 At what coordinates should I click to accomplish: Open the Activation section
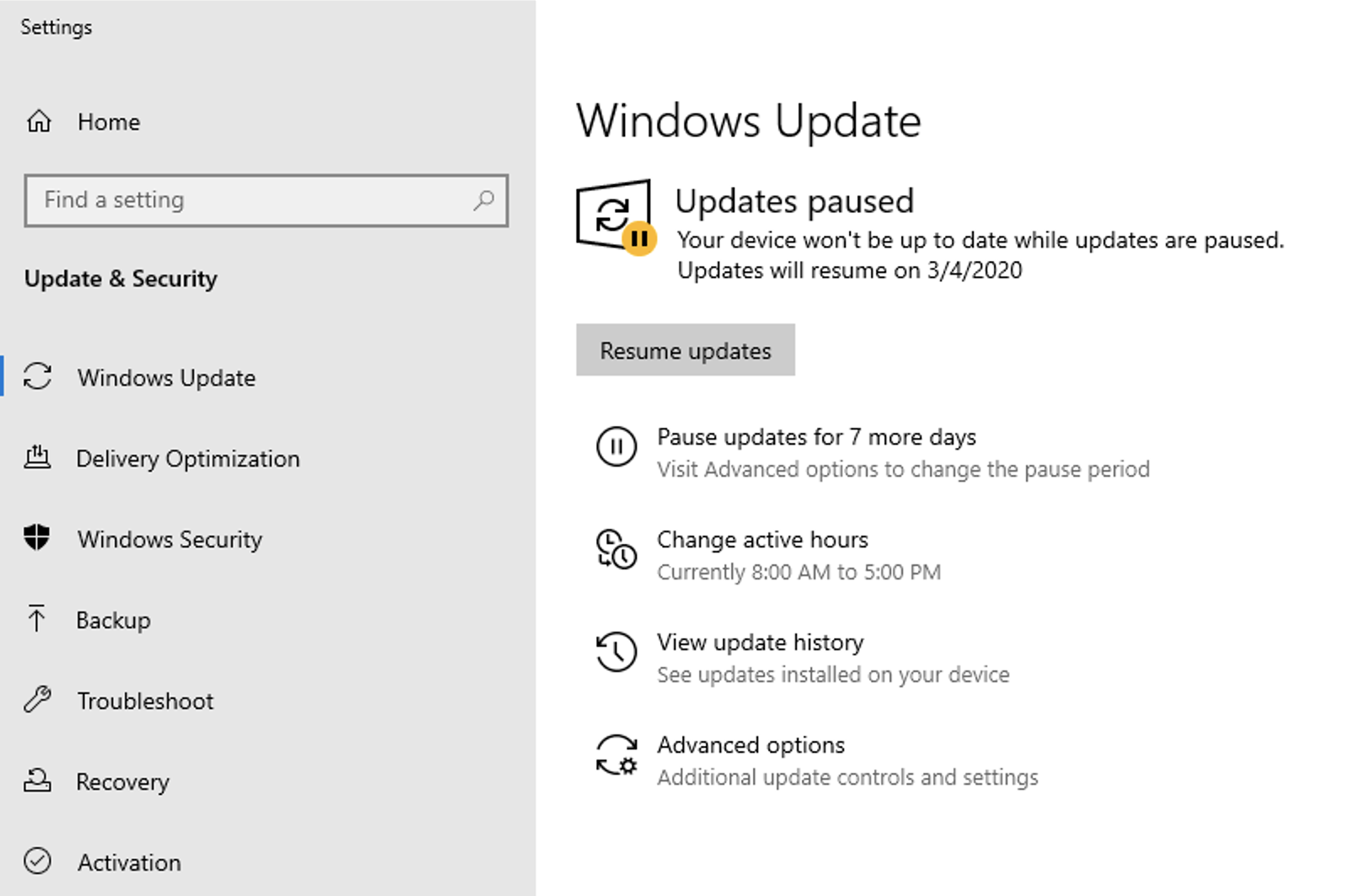tap(129, 862)
